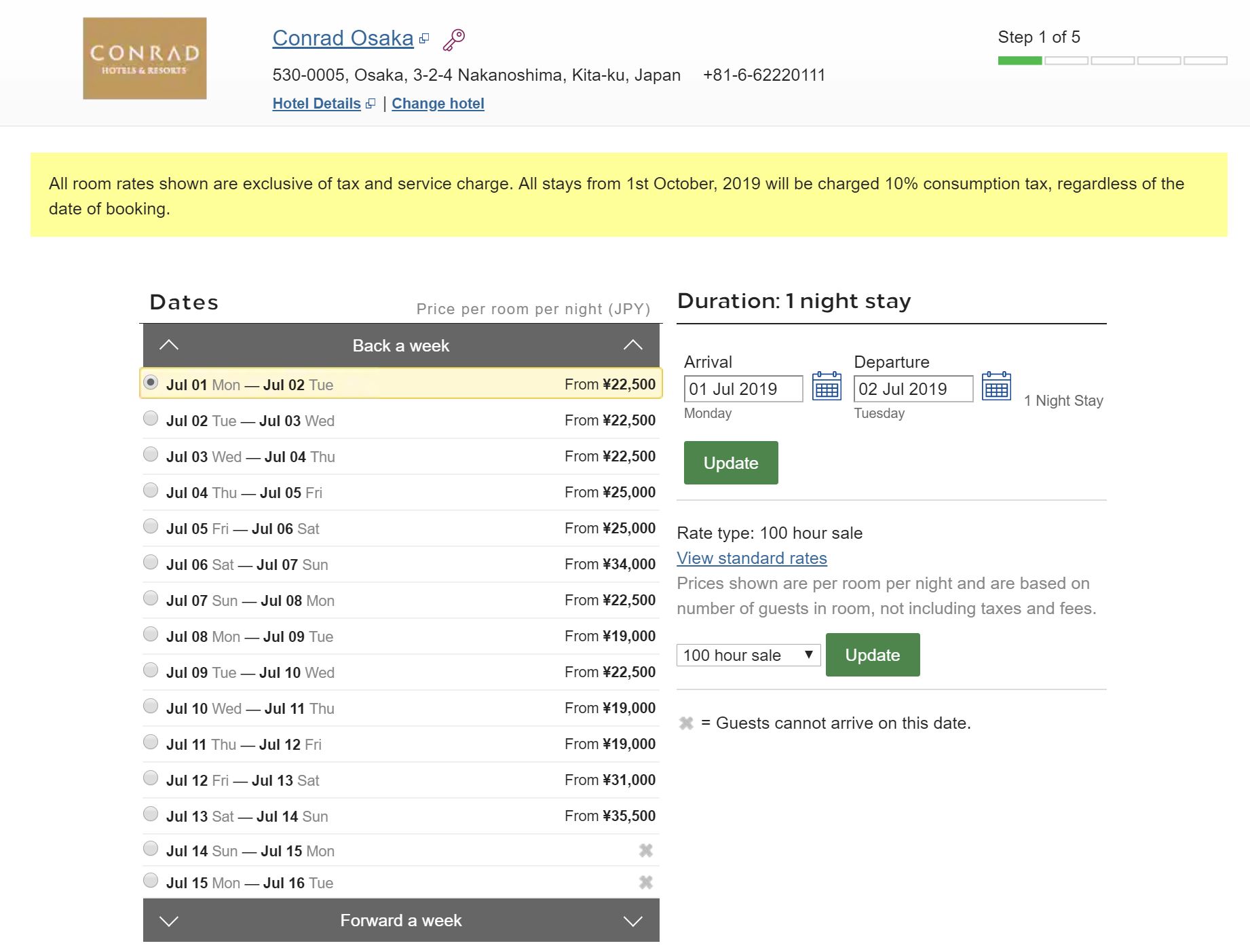Image resolution: width=1250 pixels, height=952 pixels.
Task: Select the Jul 08 – Jul 09 radio button
Action: [x=151, y=634]
